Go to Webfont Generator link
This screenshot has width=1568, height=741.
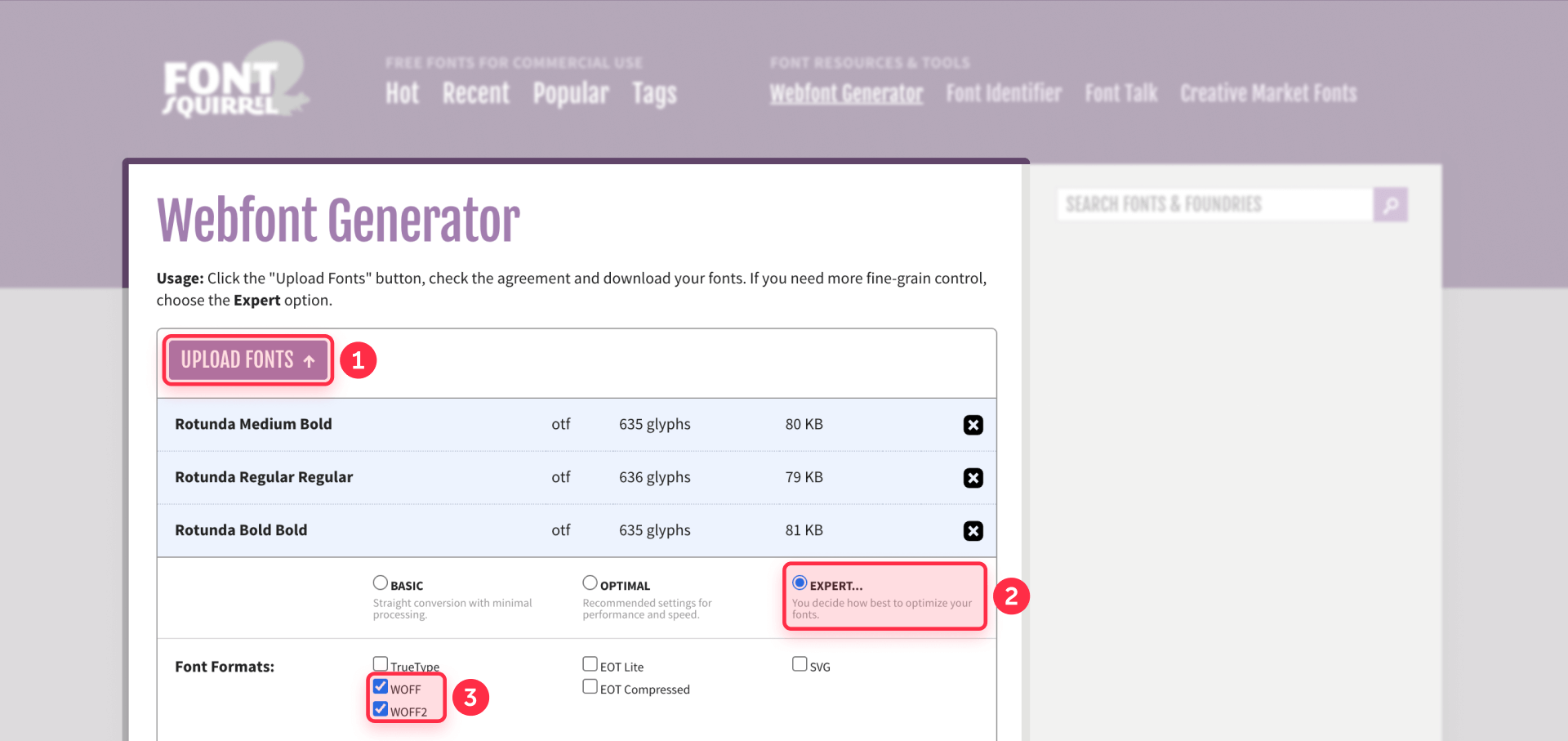[846, 93]
